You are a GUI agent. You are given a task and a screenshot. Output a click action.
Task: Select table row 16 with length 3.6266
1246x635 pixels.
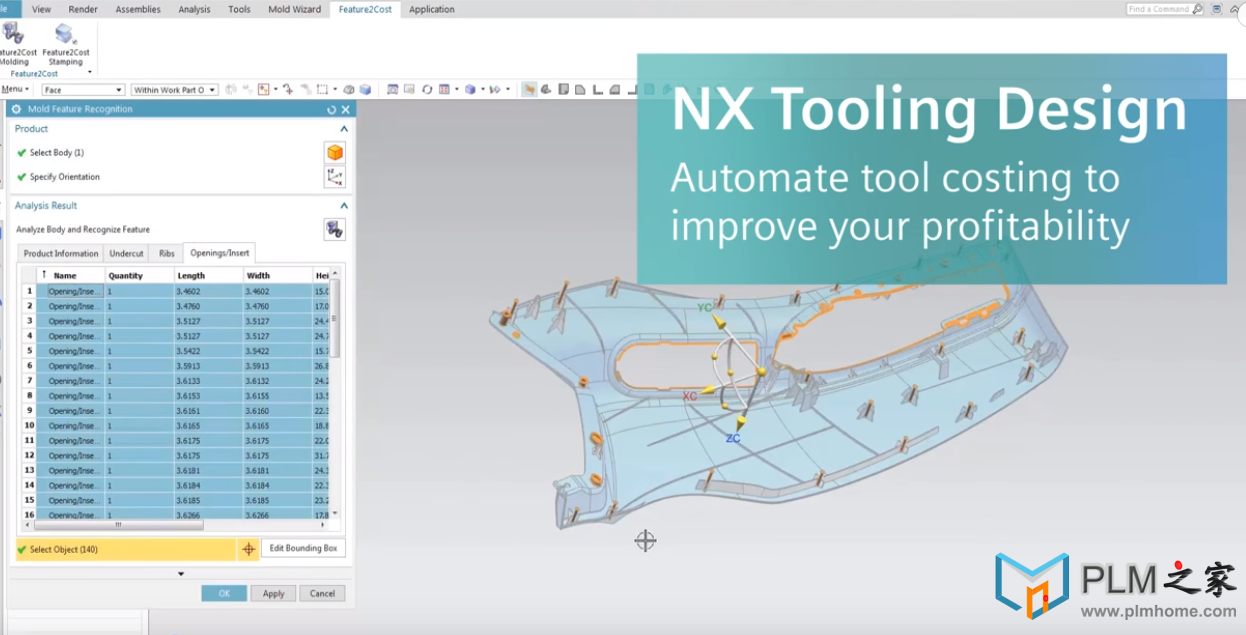pyautogui.click(x=177, y=515)
